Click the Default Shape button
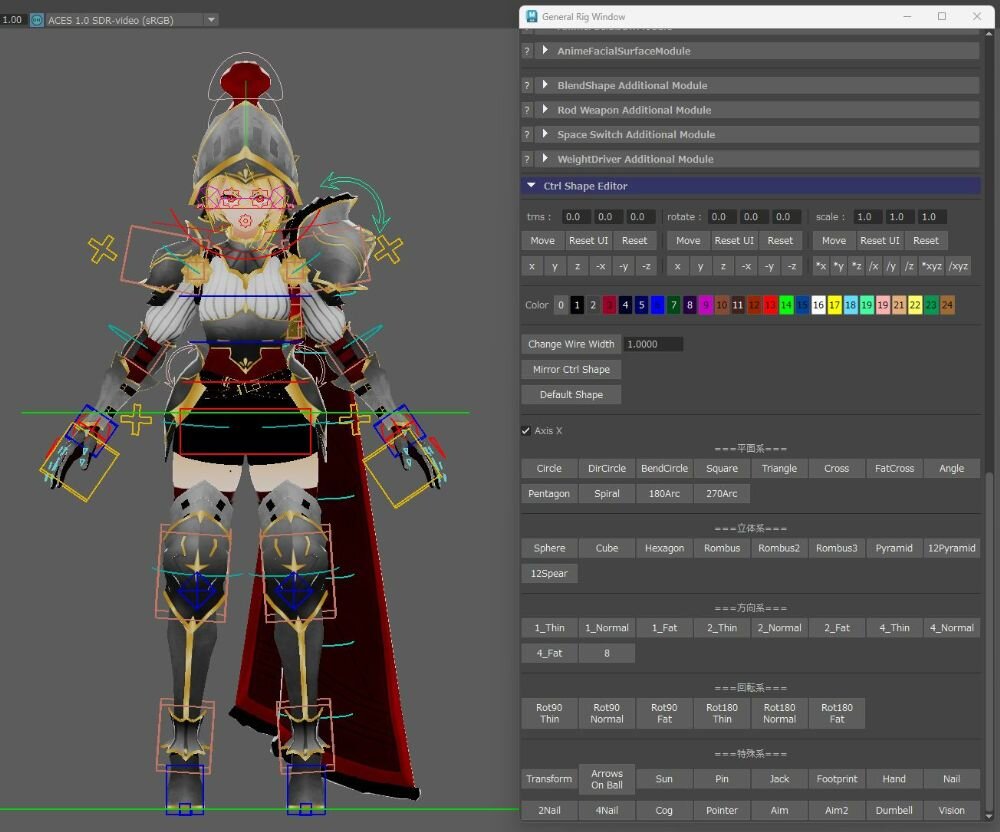This screenshot has height=832, width=1000. pyautogui.click(x=571, y=395)
